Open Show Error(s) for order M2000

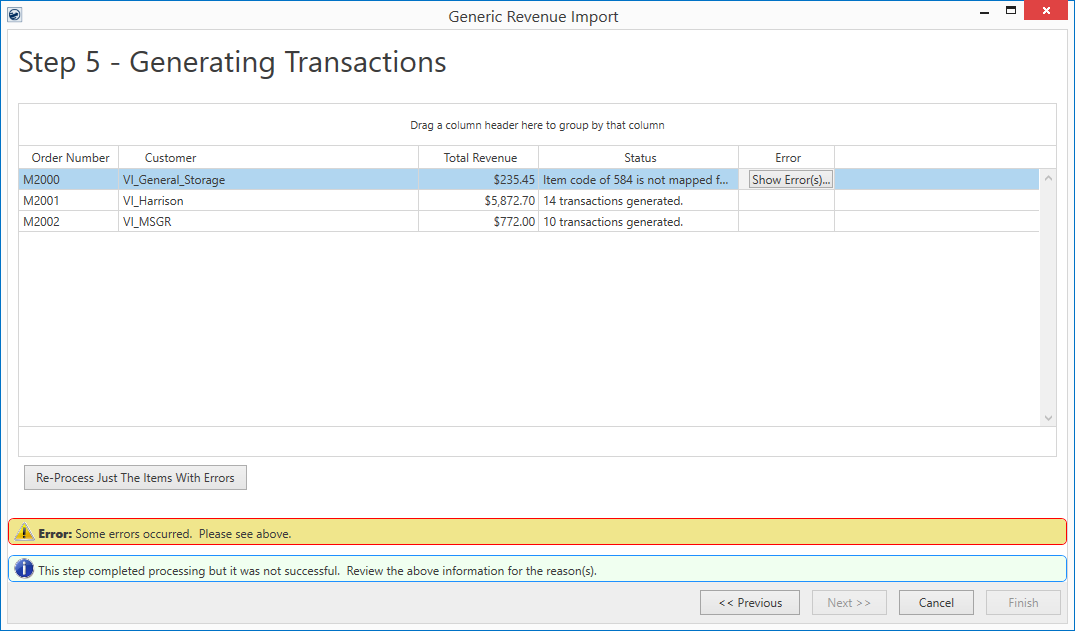pyautogui.click(x=791, y=180)
